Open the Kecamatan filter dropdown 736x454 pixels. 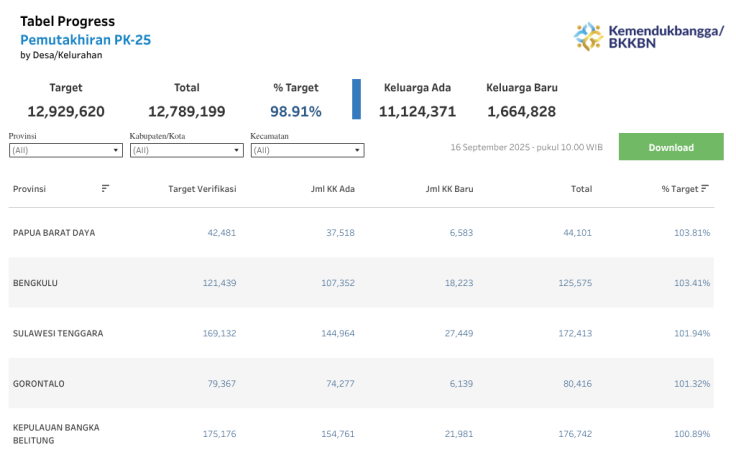307,150
